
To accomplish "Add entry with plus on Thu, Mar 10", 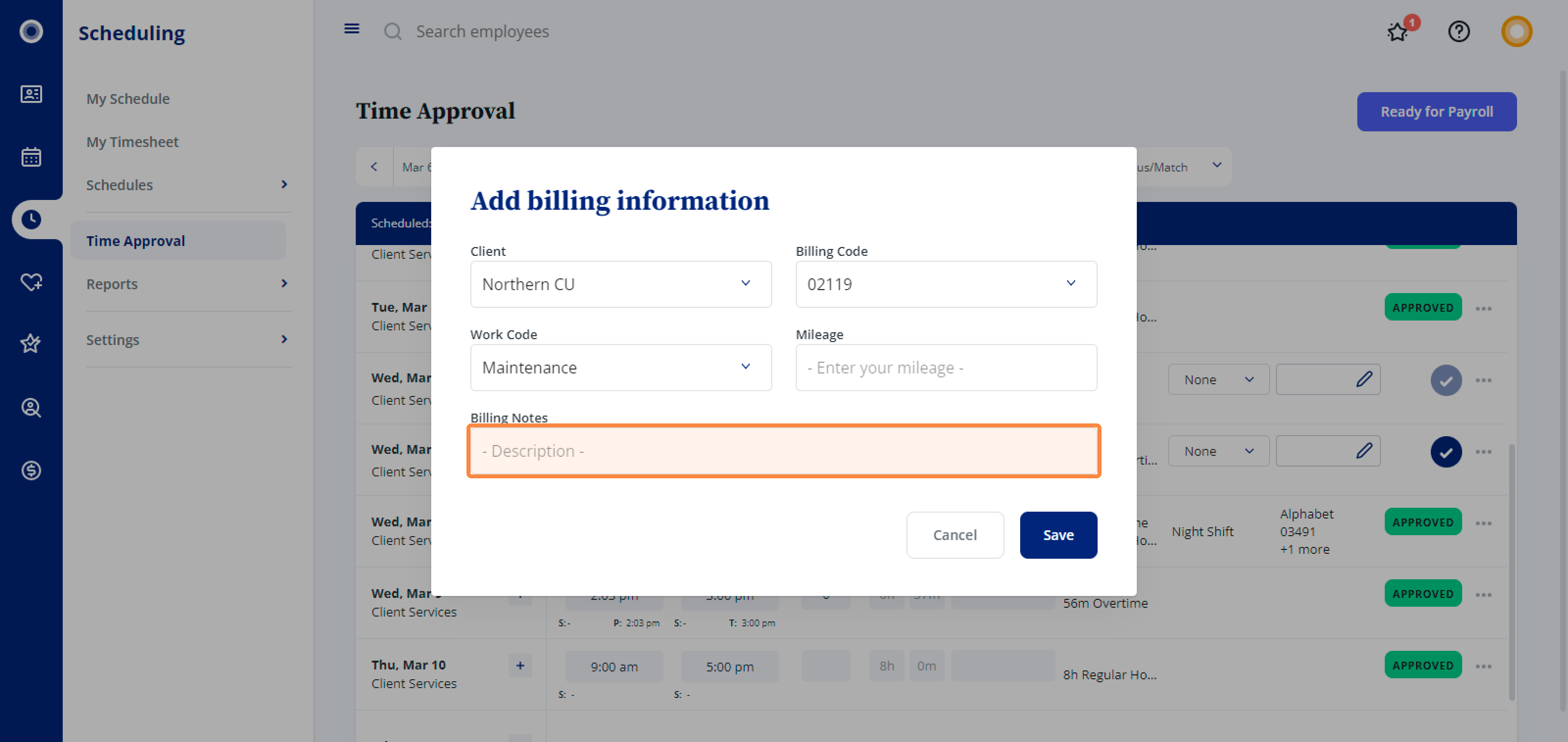I will [x=520, y=666].
